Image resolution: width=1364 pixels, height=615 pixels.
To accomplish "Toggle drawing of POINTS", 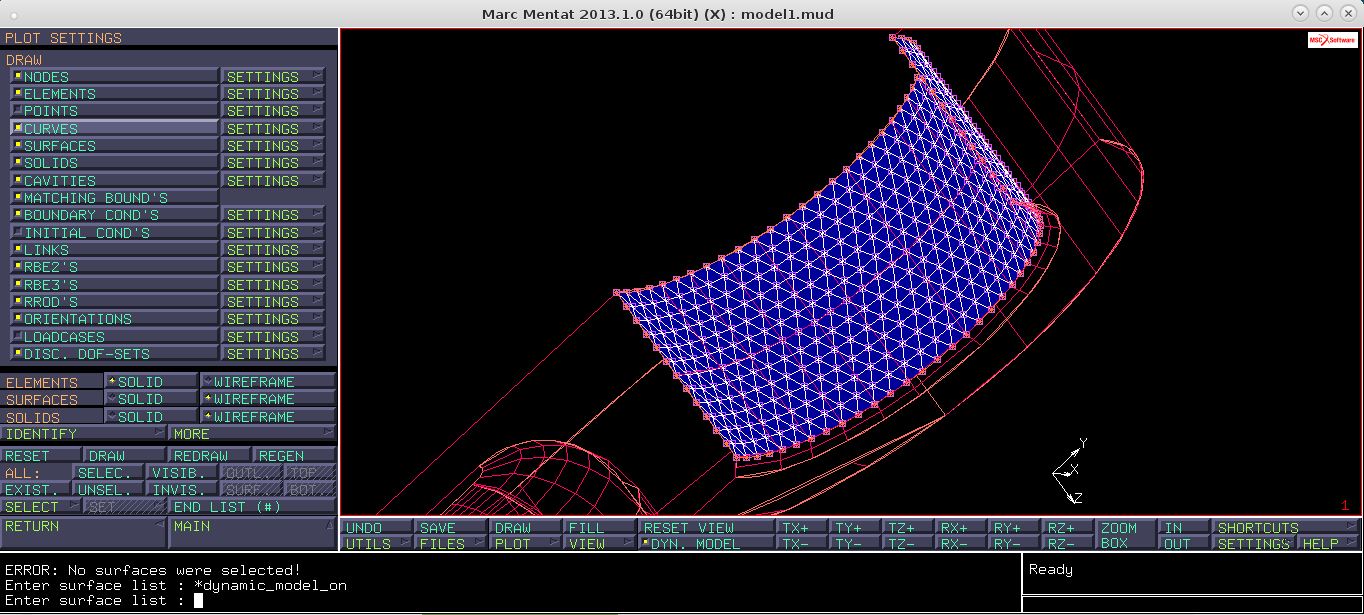I will click(115, 111).
